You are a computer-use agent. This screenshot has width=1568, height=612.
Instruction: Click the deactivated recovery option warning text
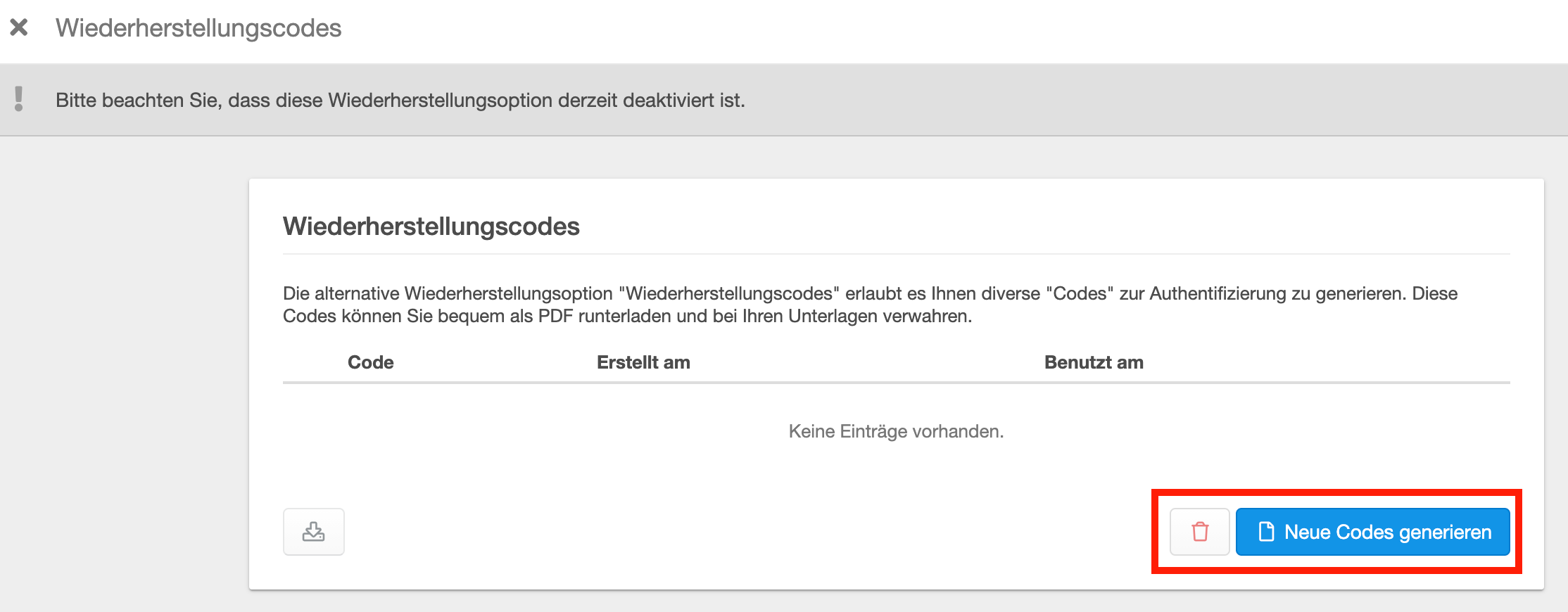tap(400, 101)
